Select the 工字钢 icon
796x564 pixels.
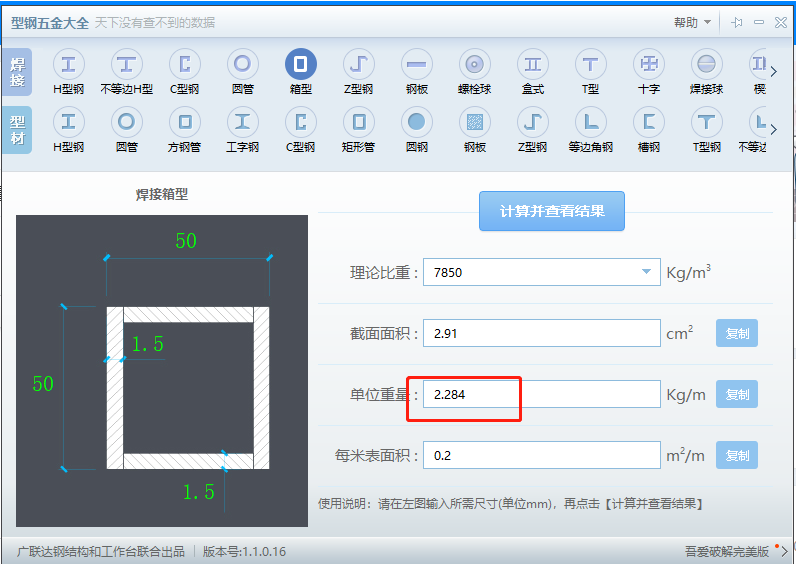pos(243,122)
